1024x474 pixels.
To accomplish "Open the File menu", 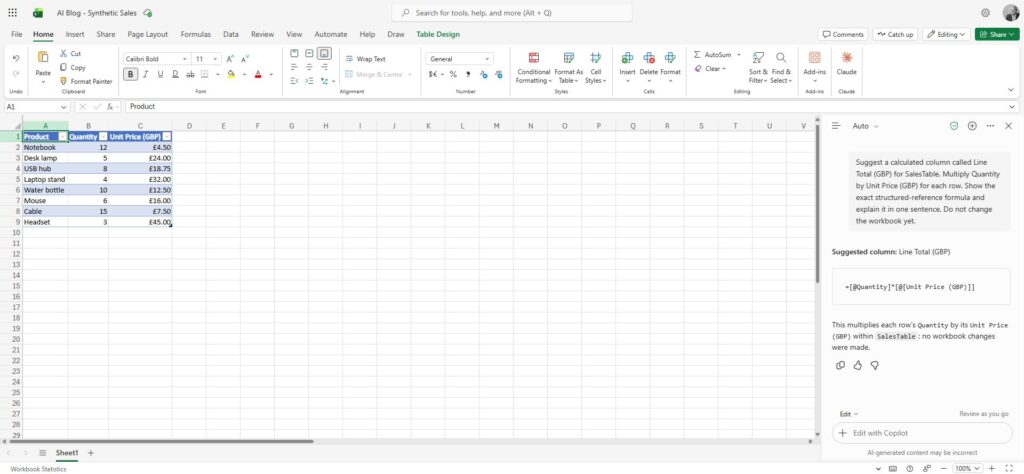I will 16,34.
